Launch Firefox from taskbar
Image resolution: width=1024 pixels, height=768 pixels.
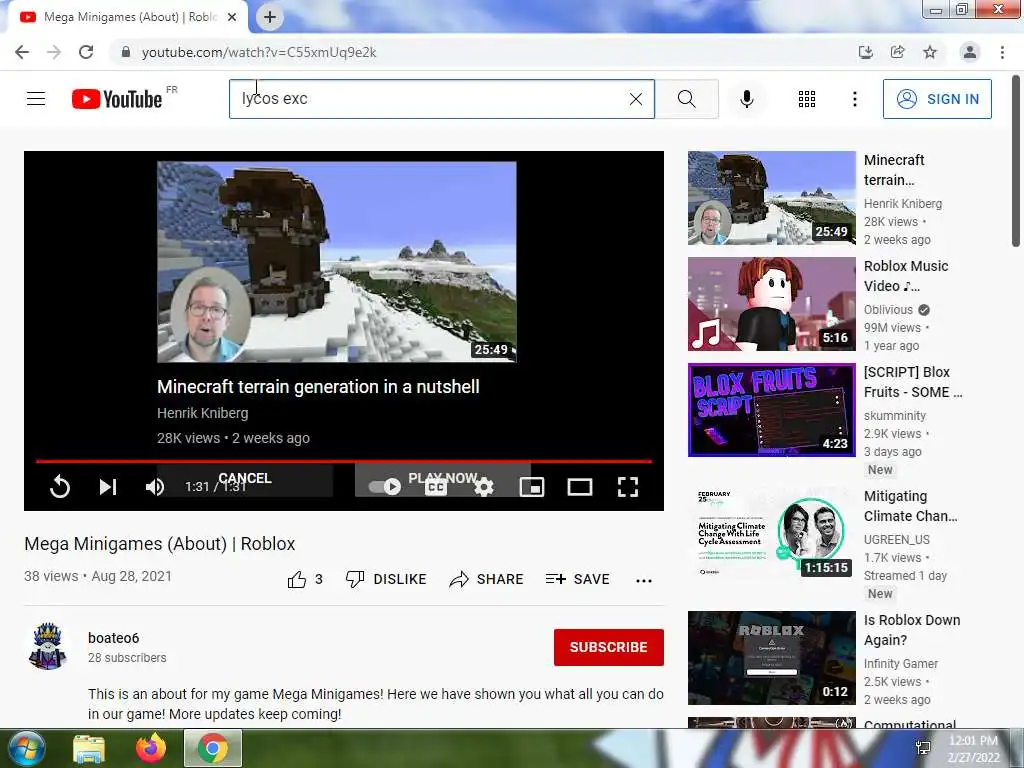tap(151, 748)
